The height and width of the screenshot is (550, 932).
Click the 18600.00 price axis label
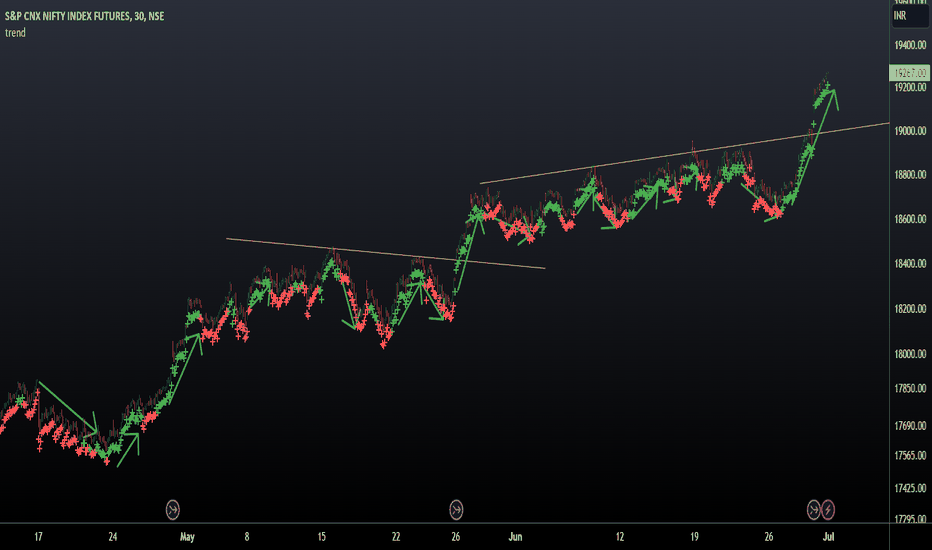click(x=910, y=219)
